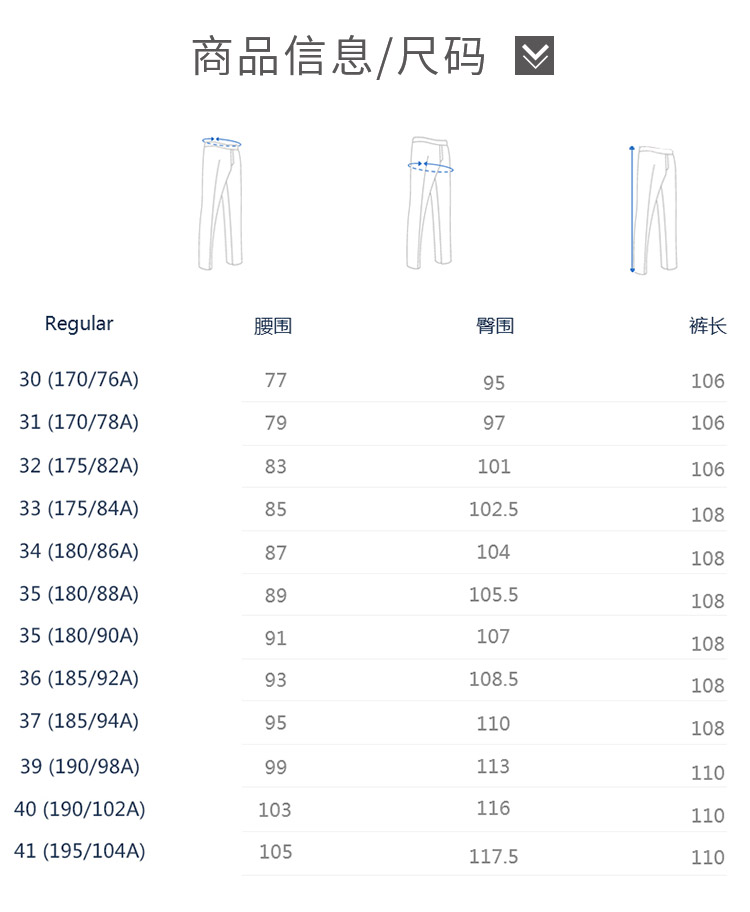Click the hip measurement pants illustration

point(429,202)
